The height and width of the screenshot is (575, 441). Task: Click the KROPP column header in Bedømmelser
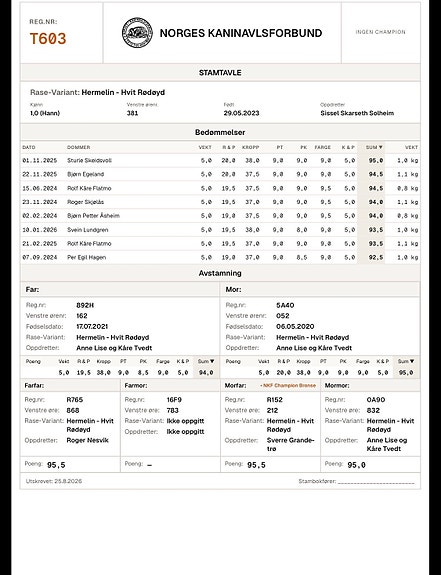(x=250, y=147)
